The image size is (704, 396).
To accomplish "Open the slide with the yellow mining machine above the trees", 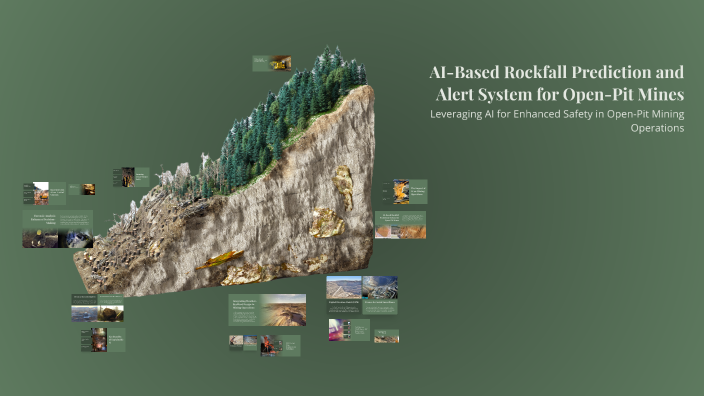I will (x=272, y=63).
